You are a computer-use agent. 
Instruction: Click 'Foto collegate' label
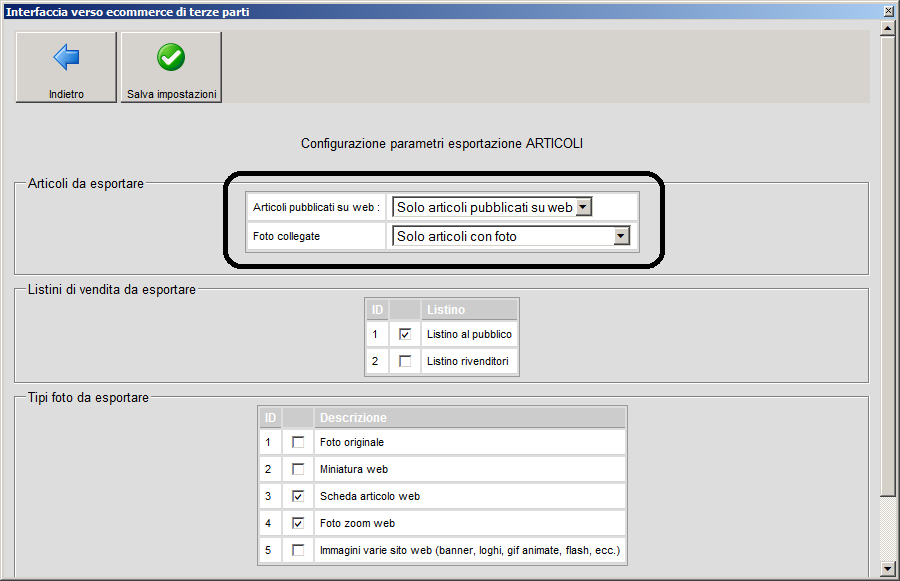[286, 236]
